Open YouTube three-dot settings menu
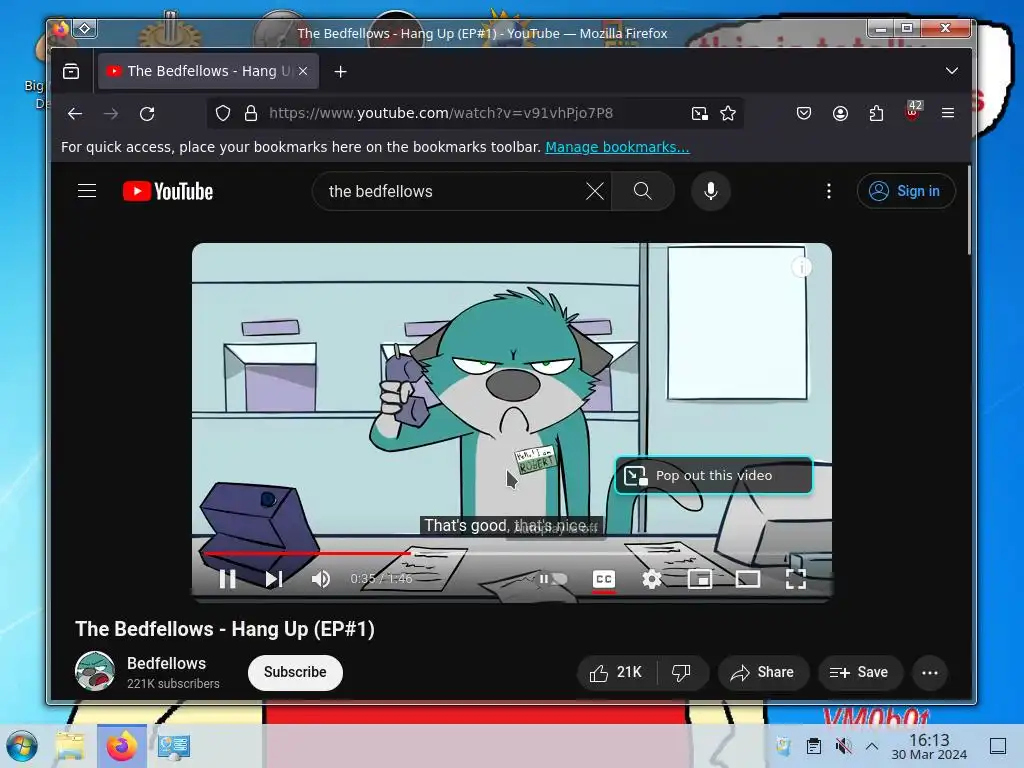The image size is (1024, 768). [x=829, y=191]
